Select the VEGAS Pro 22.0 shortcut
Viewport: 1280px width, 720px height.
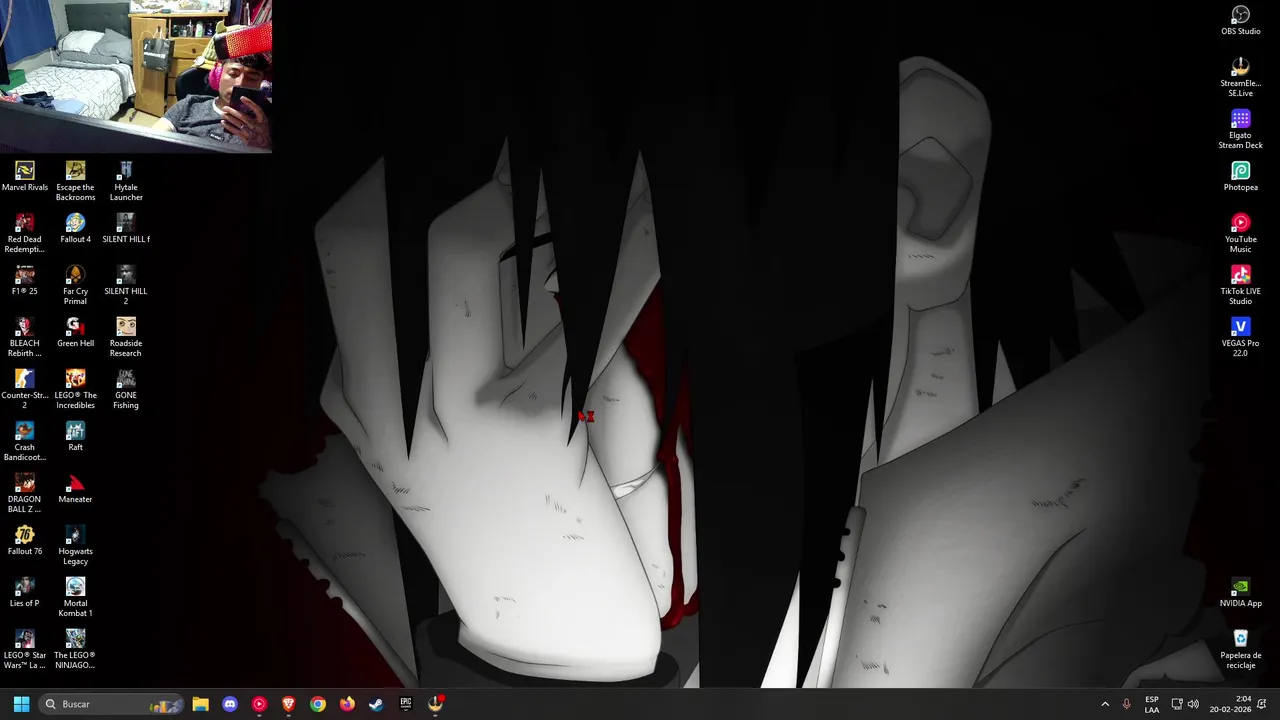click(1240, 338)
